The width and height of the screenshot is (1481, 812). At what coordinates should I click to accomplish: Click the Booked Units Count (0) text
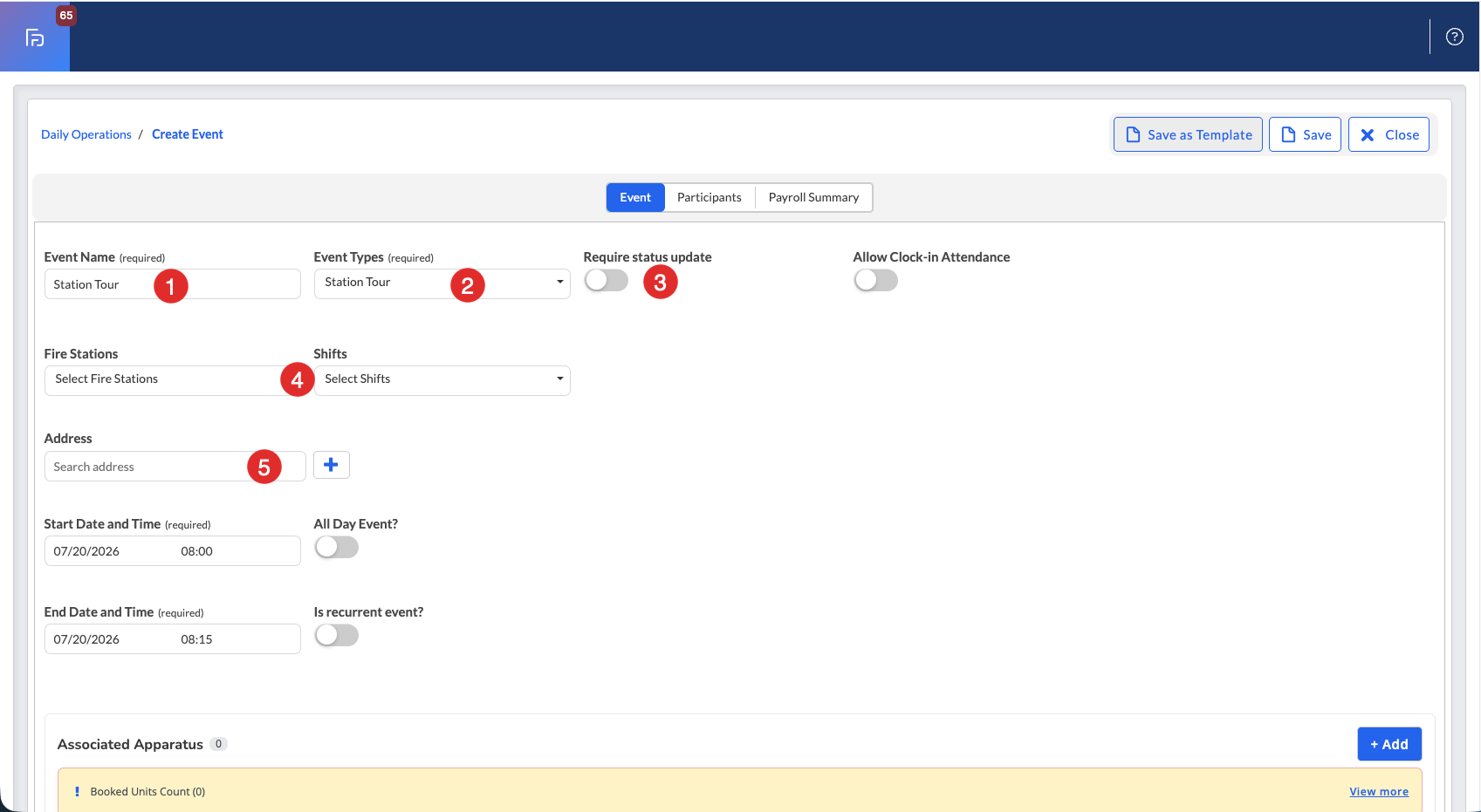[x=147, y=792]
